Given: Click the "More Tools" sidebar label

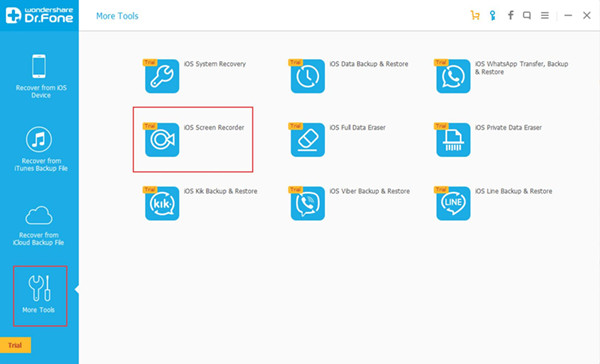Looking at the screenshot, I should [x=38, y=310].
